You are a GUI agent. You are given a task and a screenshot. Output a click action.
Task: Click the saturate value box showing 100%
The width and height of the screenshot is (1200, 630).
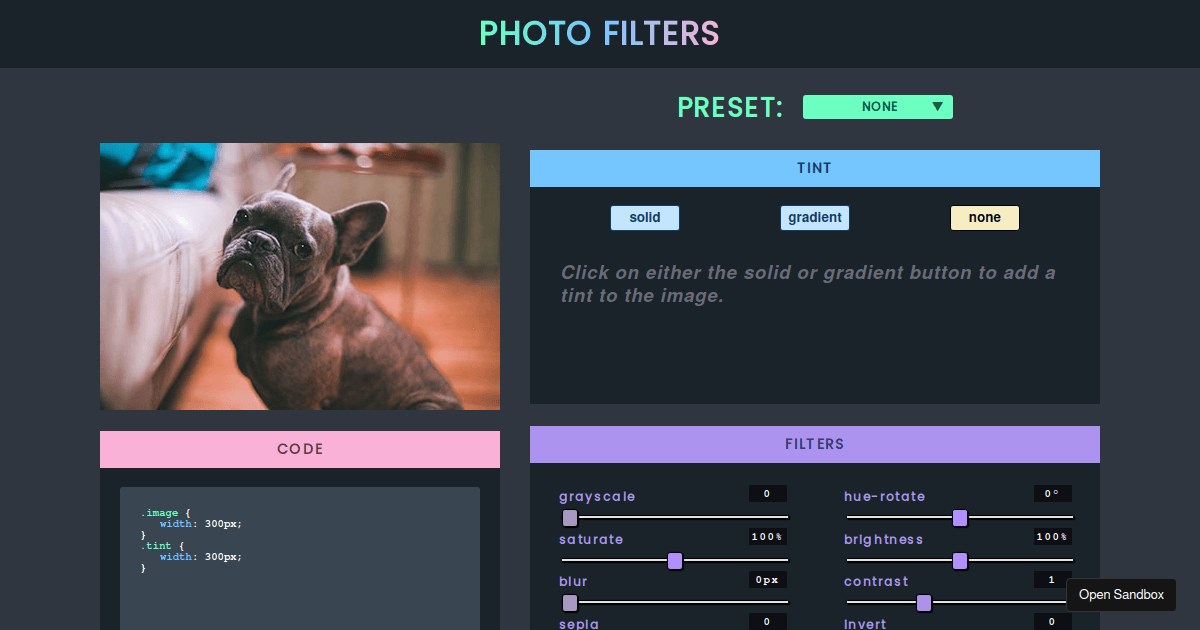coord(768,537)
